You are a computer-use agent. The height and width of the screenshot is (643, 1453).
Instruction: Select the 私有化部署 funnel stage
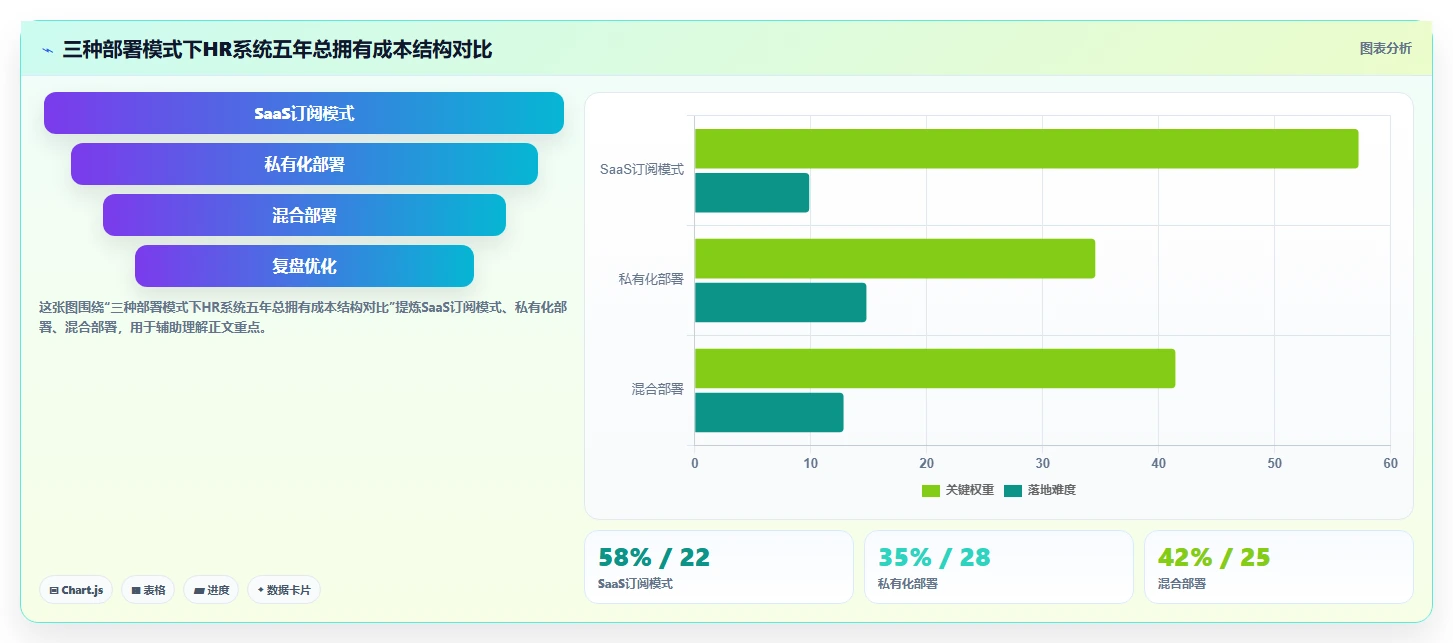click(304, 164)
